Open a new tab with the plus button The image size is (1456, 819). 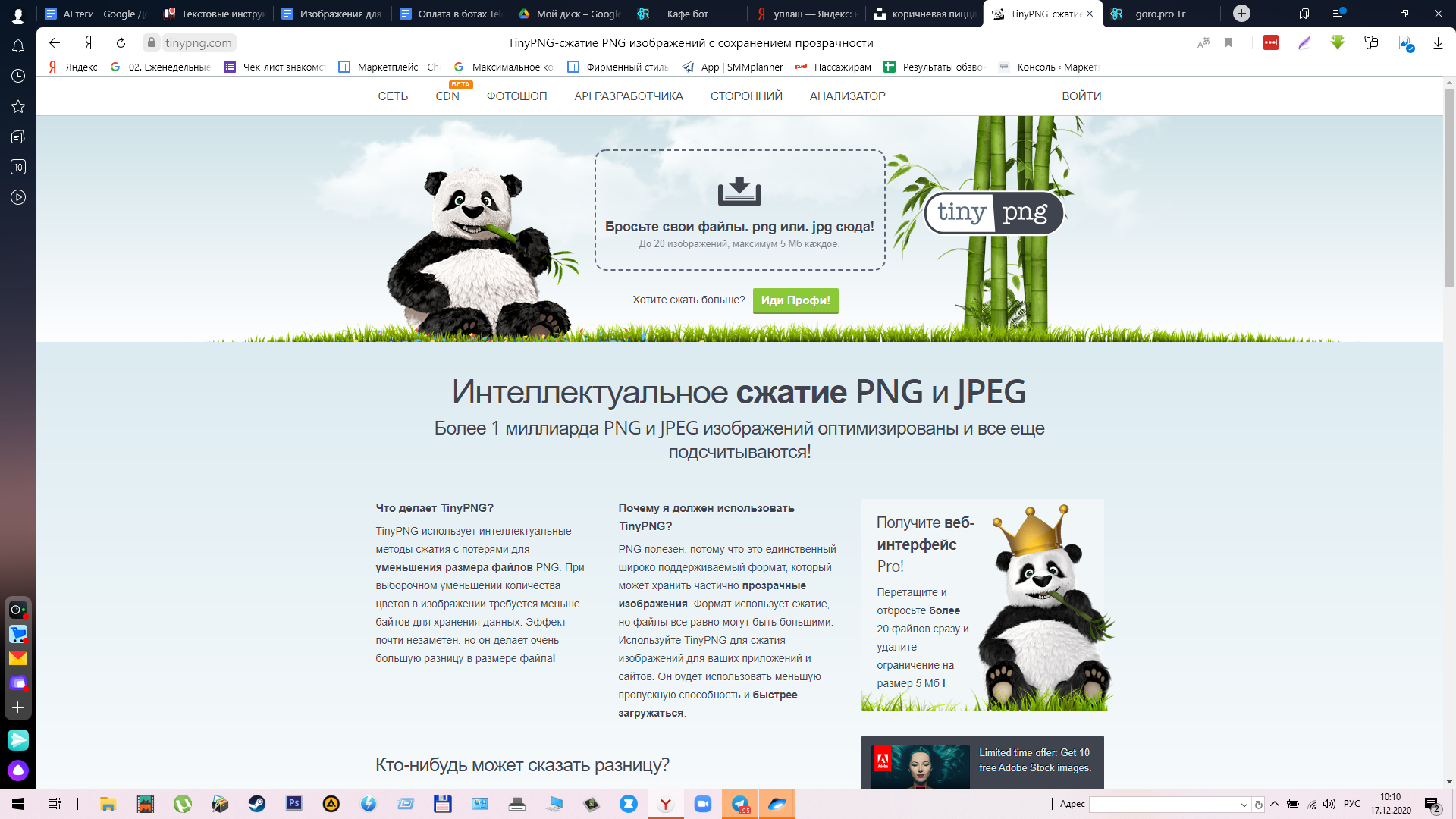1241,14
